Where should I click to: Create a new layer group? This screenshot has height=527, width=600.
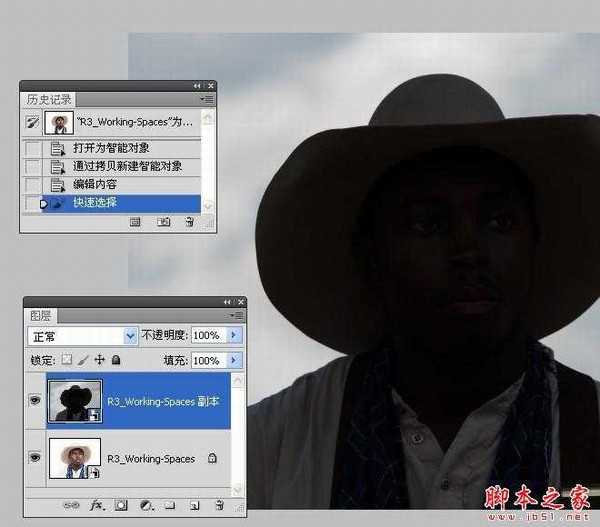click(x=170, y=506)
